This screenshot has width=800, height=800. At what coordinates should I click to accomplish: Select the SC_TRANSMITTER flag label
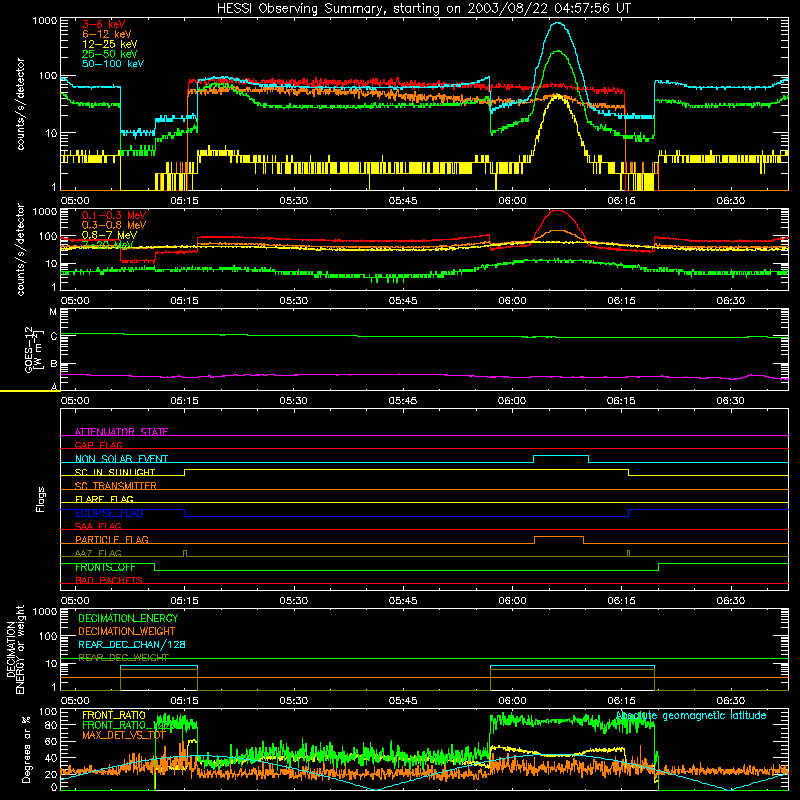click(x=115, y=485)
